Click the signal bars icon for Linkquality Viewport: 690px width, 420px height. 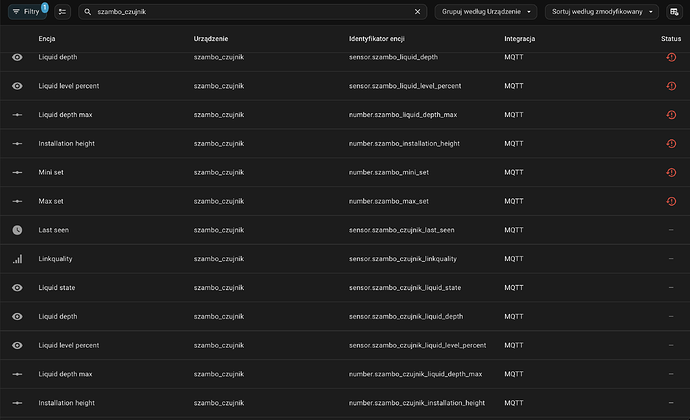(x=17, y=259)
